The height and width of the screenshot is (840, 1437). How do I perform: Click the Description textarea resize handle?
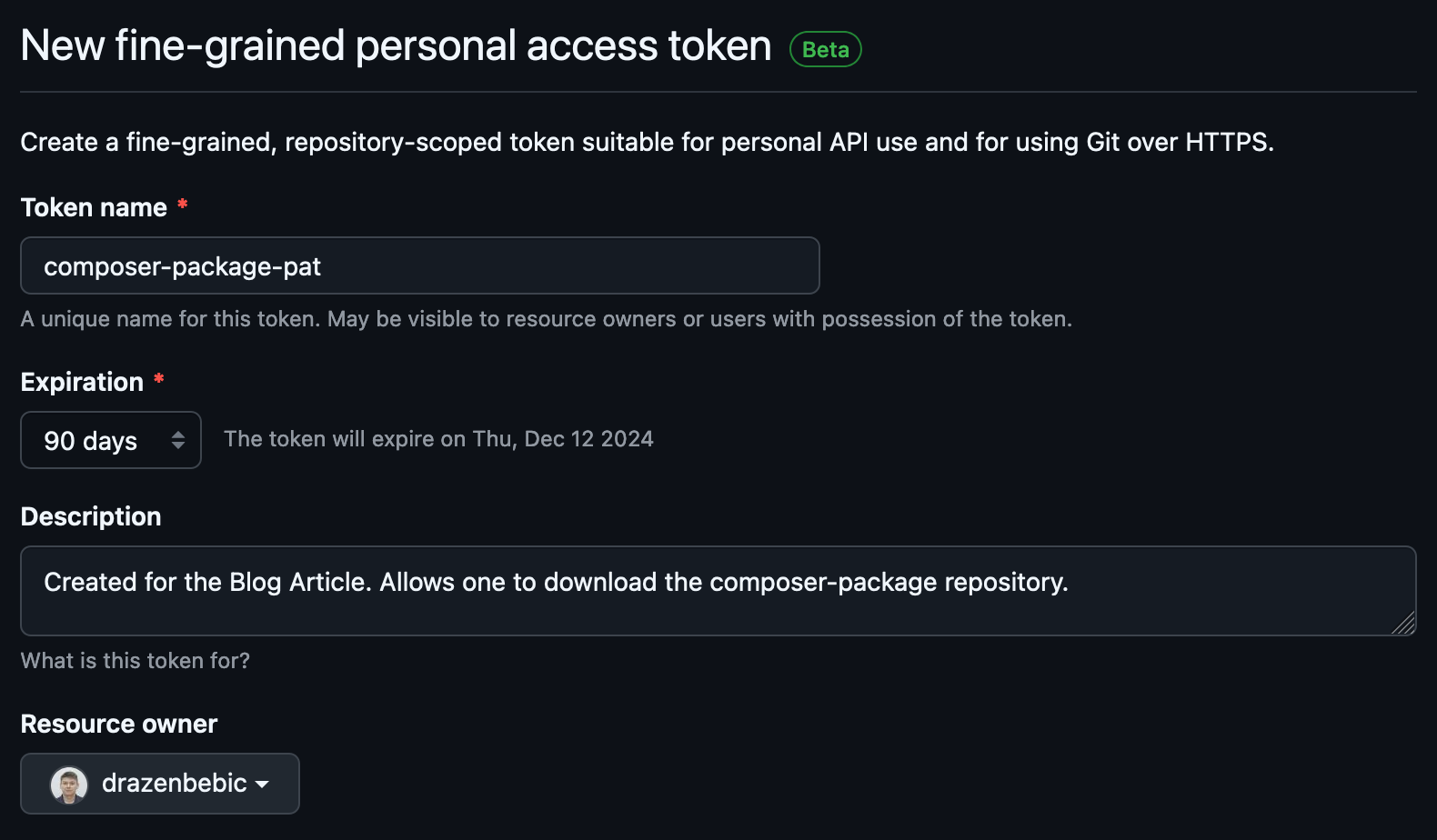coord(1404,624)
